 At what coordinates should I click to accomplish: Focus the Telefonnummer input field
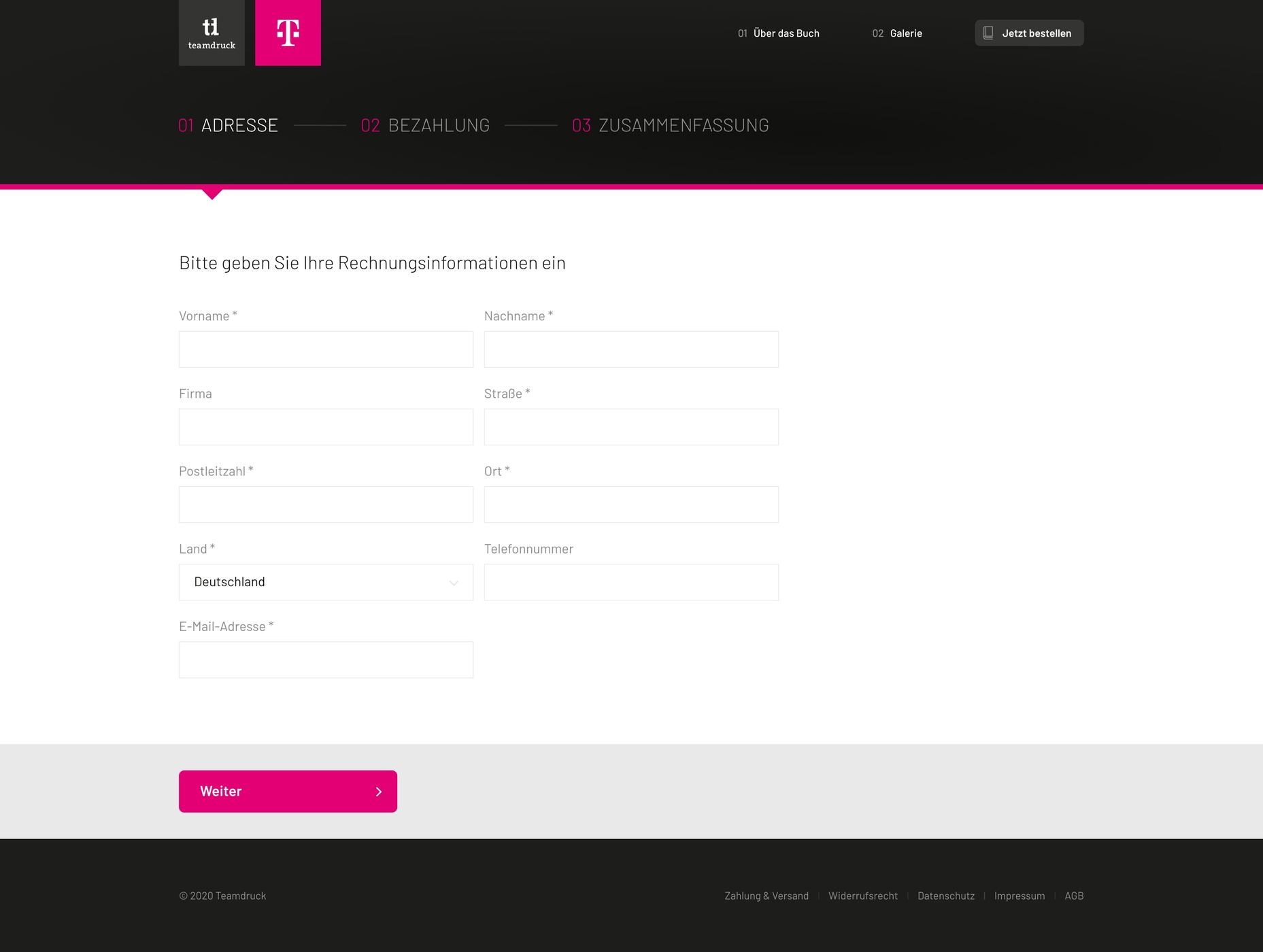[631, 582]
